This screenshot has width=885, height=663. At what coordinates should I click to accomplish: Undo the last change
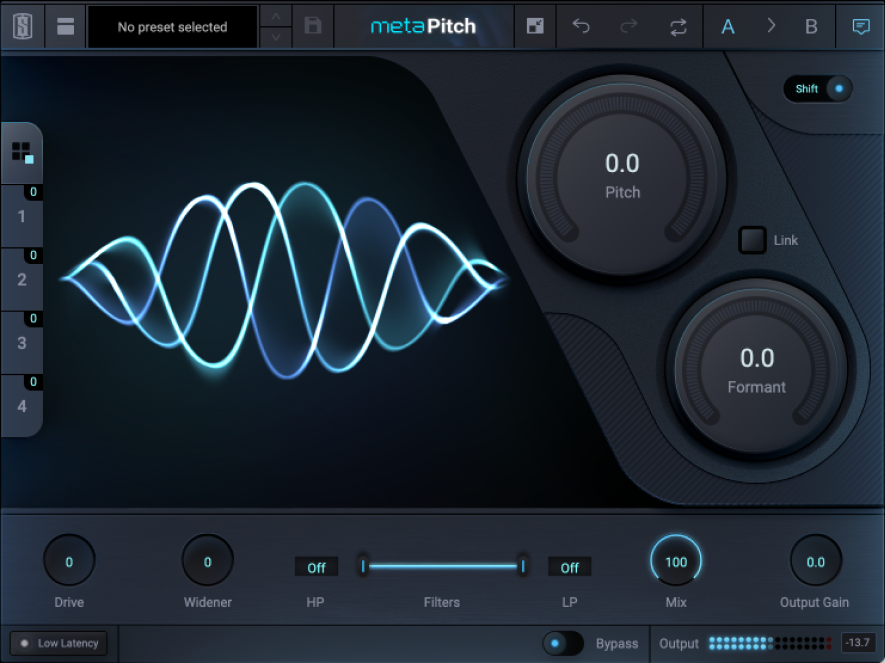(x=581, y=26)
